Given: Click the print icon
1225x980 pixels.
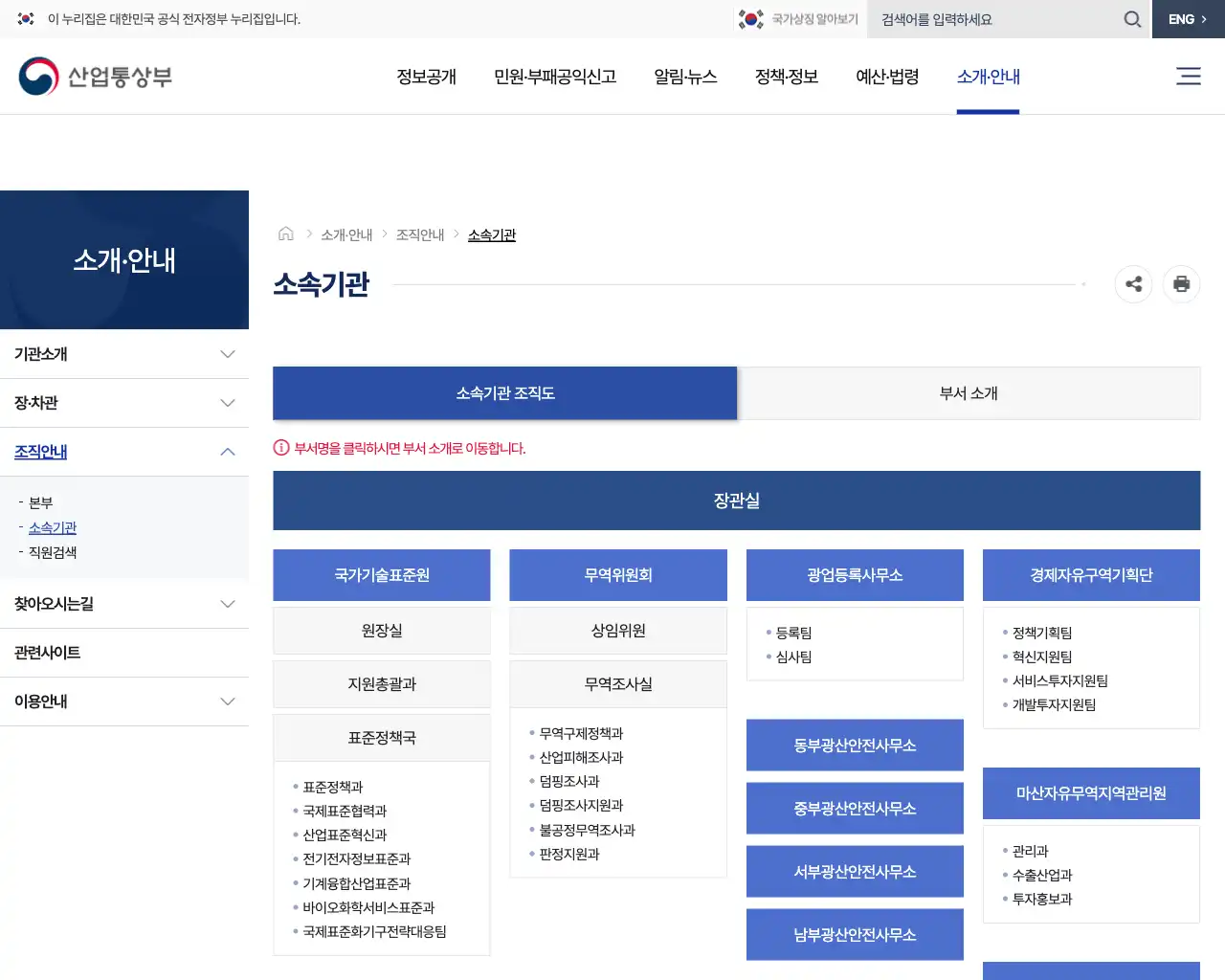Looking at the screenshot, I should pos(1181,284).
